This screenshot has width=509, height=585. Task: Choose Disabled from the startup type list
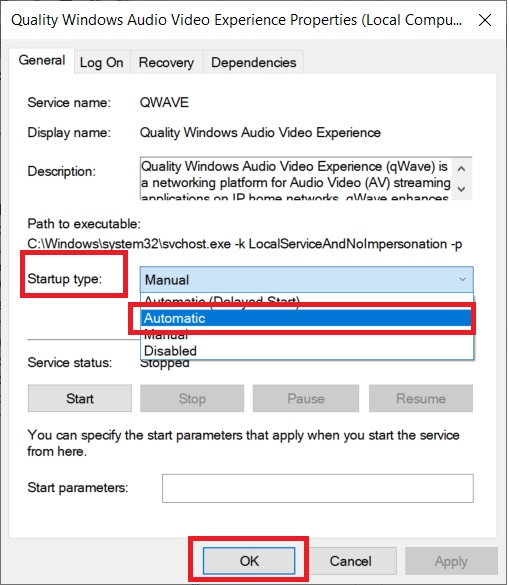pos(306,351)
